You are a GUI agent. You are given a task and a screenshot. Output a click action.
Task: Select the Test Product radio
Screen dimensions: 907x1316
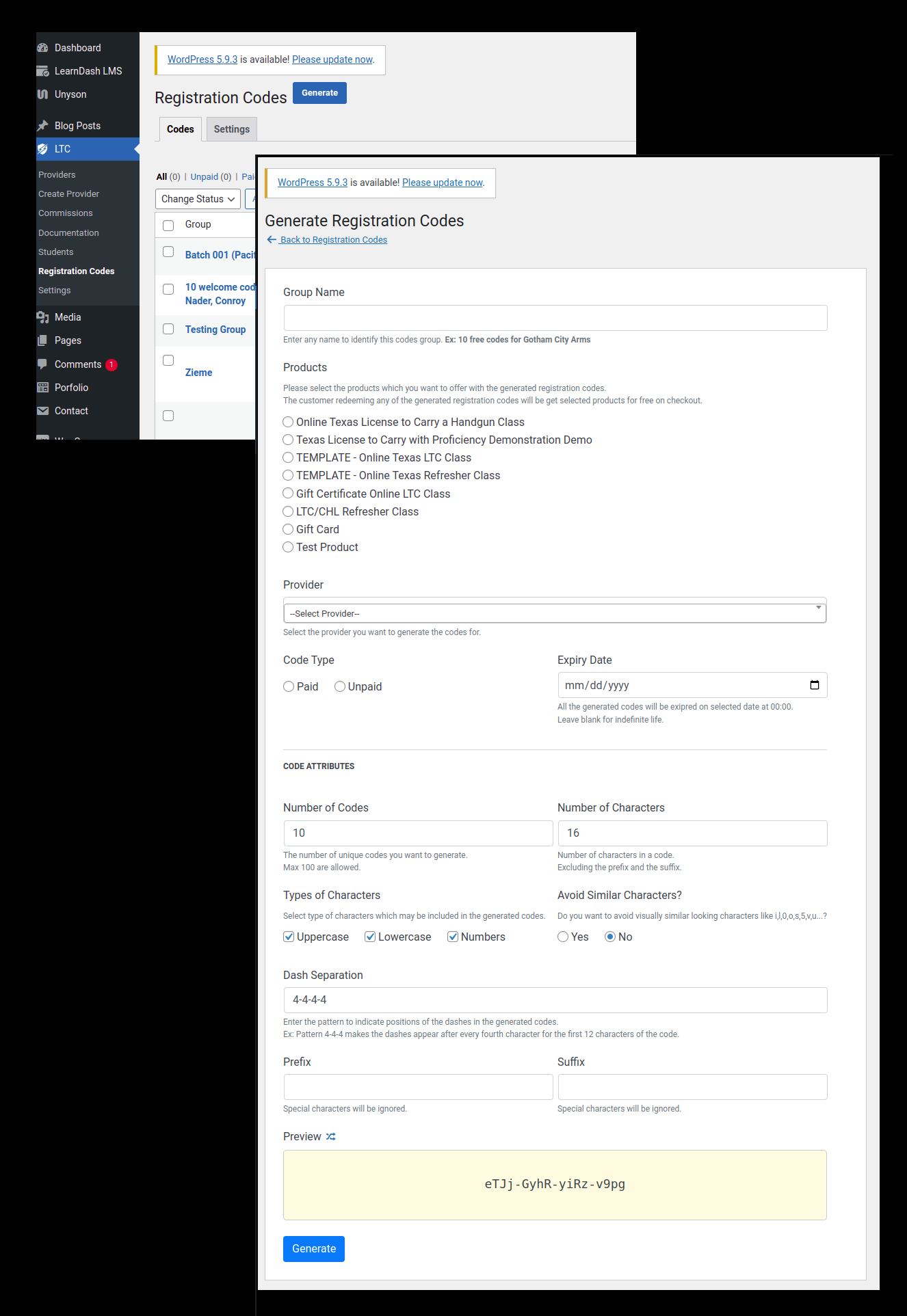[x=288, y=547]
